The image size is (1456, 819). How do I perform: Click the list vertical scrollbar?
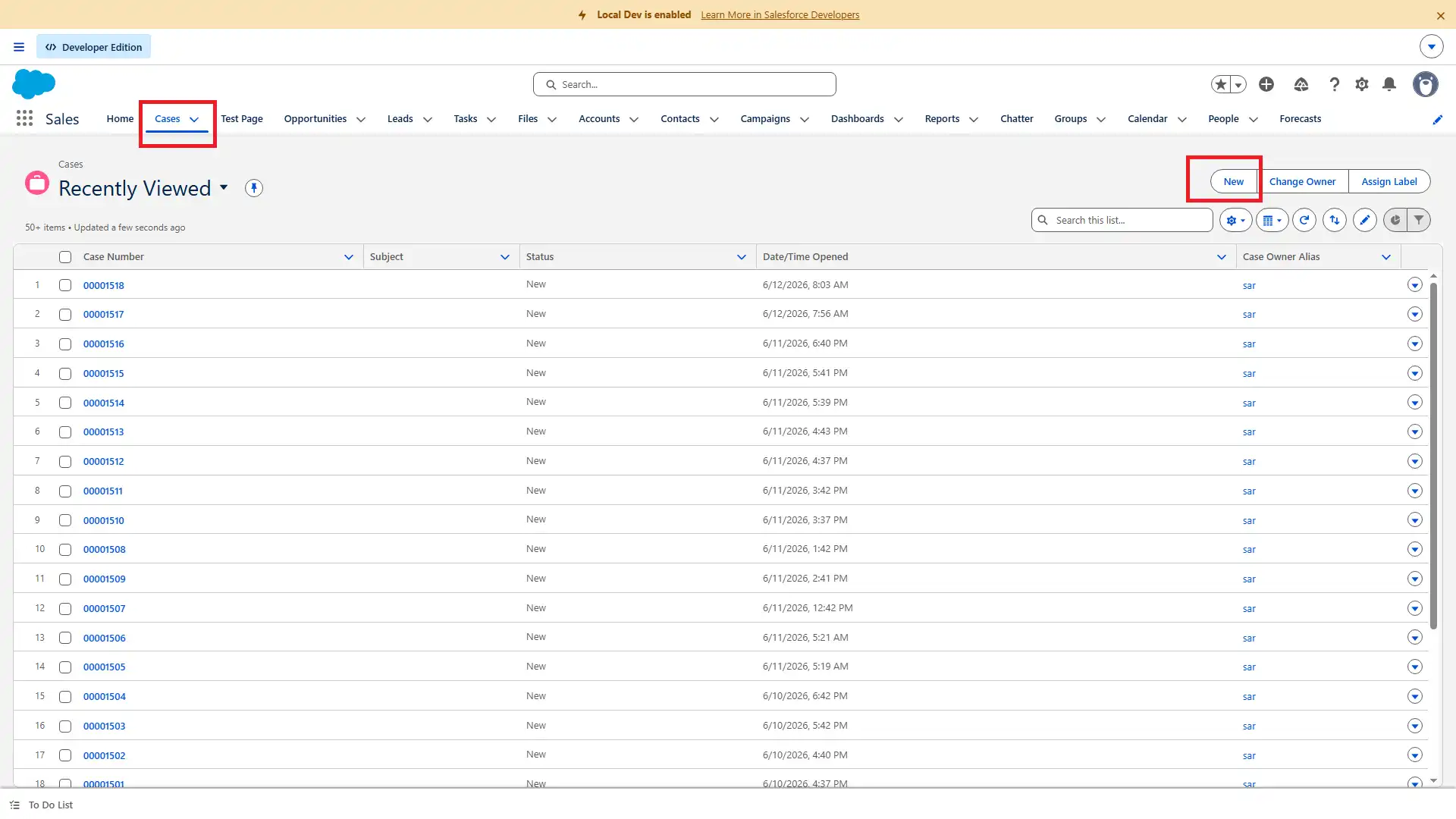pyautogui.click(x=1433, y=455)
